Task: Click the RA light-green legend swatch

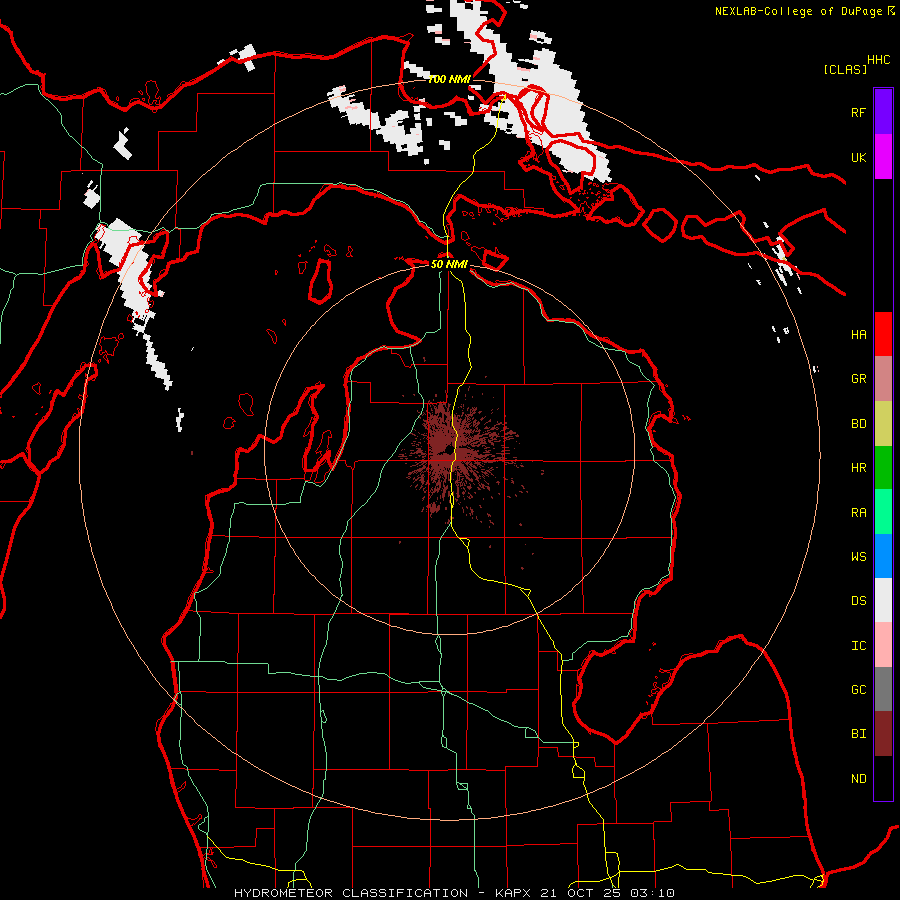Action: pyautogui.click(x=883, y=512)
